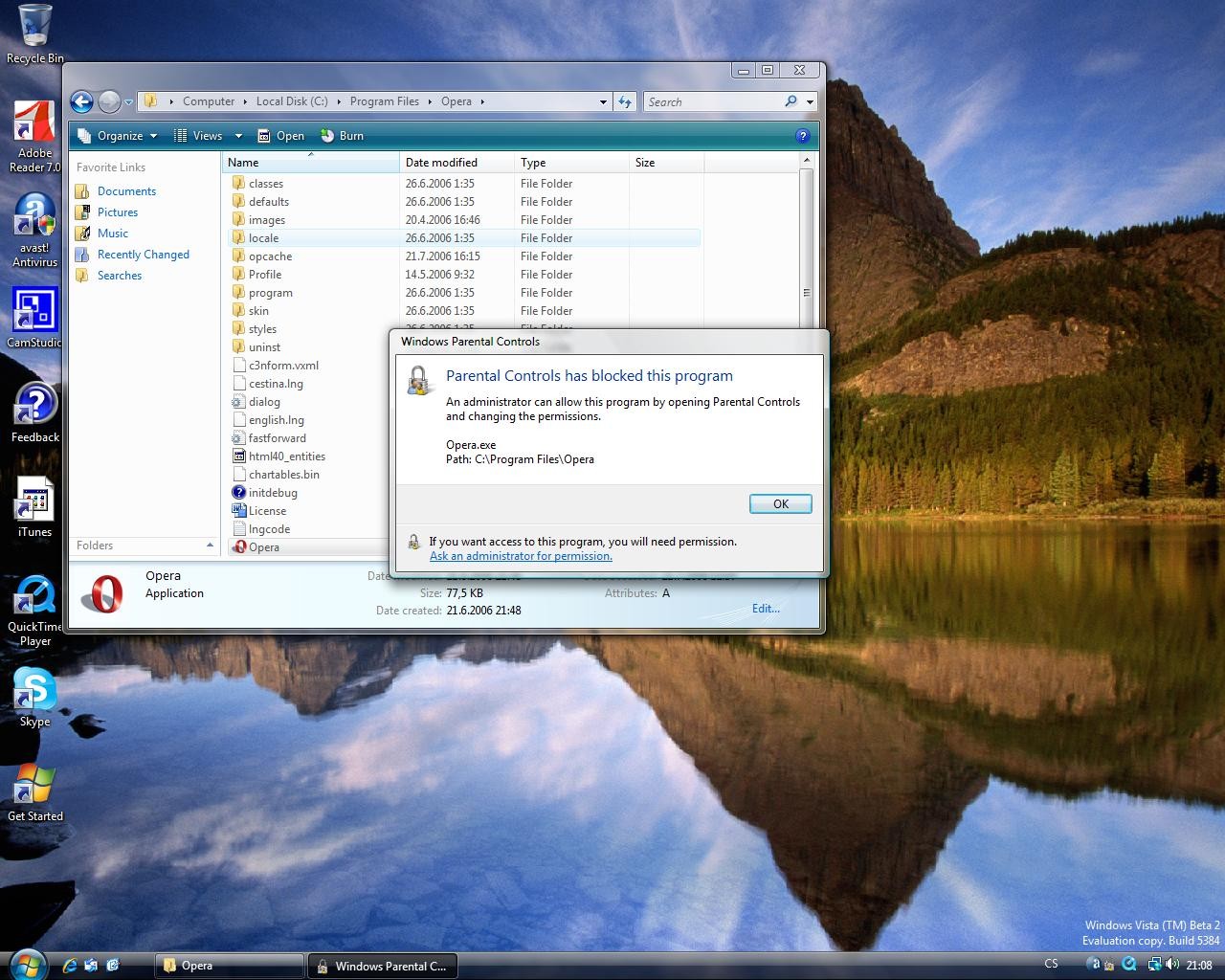Open the Views dropdown arrow
The width and height of the screenshot is (1225, 980).
(238, 136)
